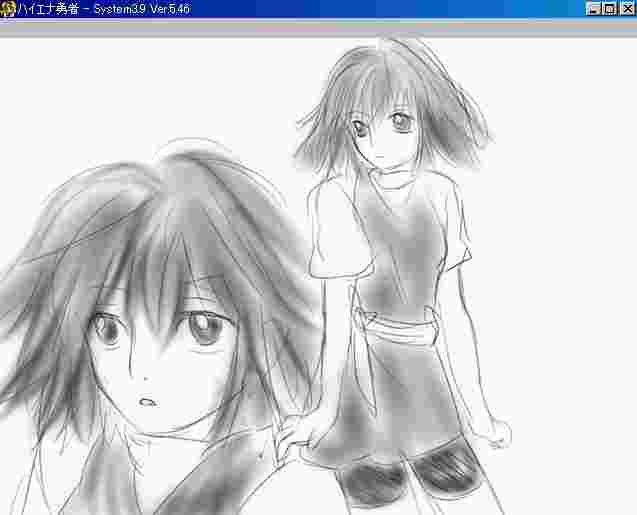The height and width of the screenshot is (515, 637).
Task: Click the standing girl's white collar
Action: point(393,180)
